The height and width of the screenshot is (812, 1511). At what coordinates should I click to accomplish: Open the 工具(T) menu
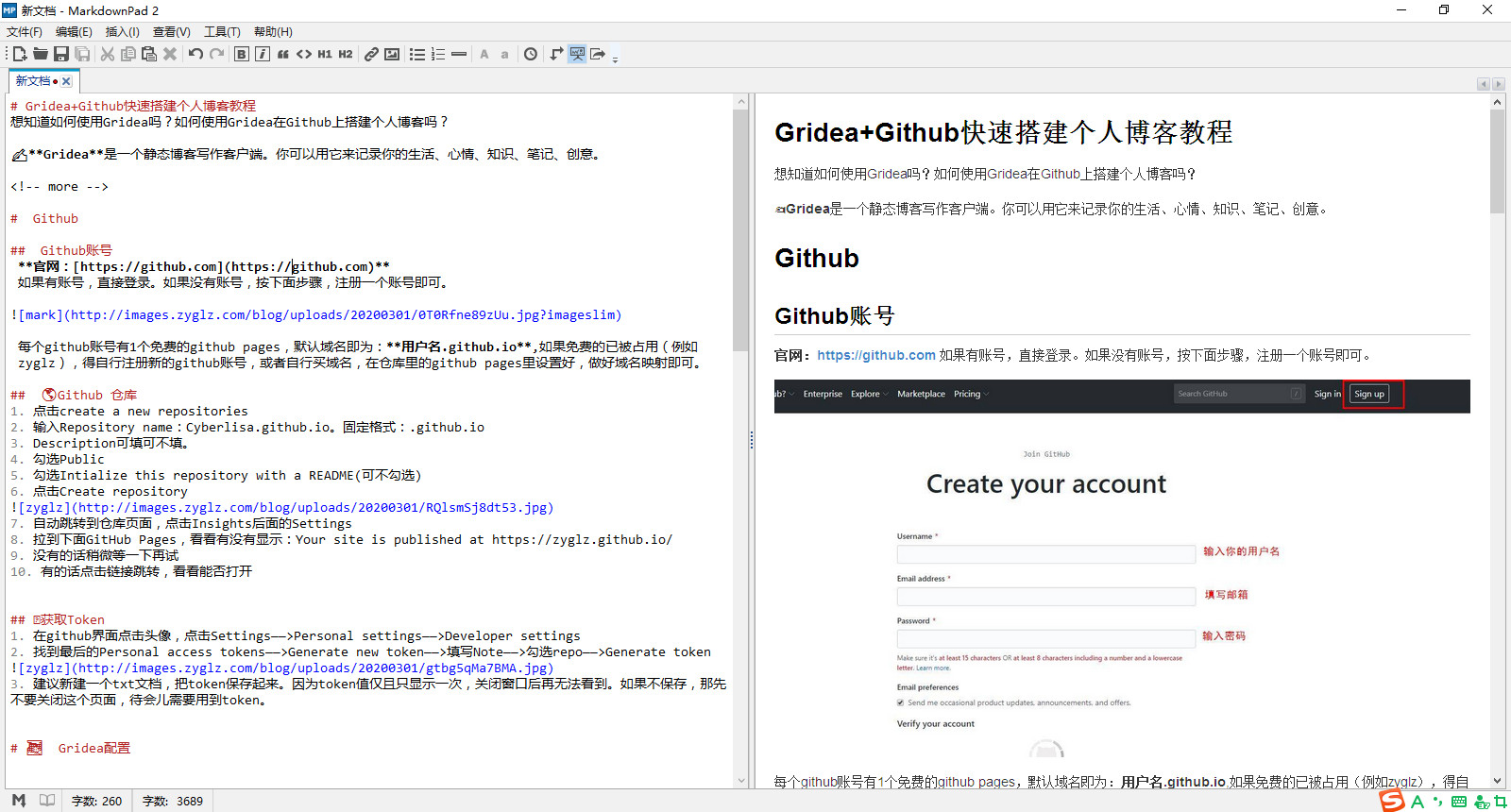(x=222, y=32)
